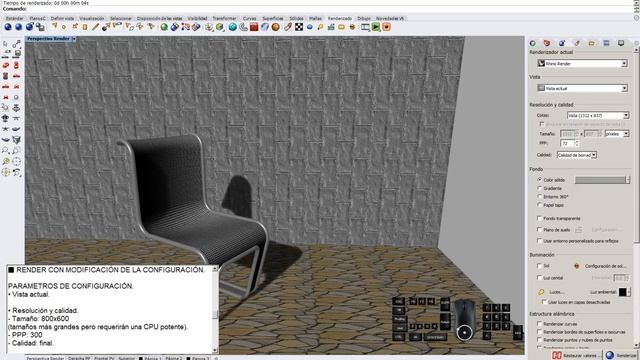Open the píxeles units dropdown
The width and height of the screenshot is (640, 360).
point(617,134)
